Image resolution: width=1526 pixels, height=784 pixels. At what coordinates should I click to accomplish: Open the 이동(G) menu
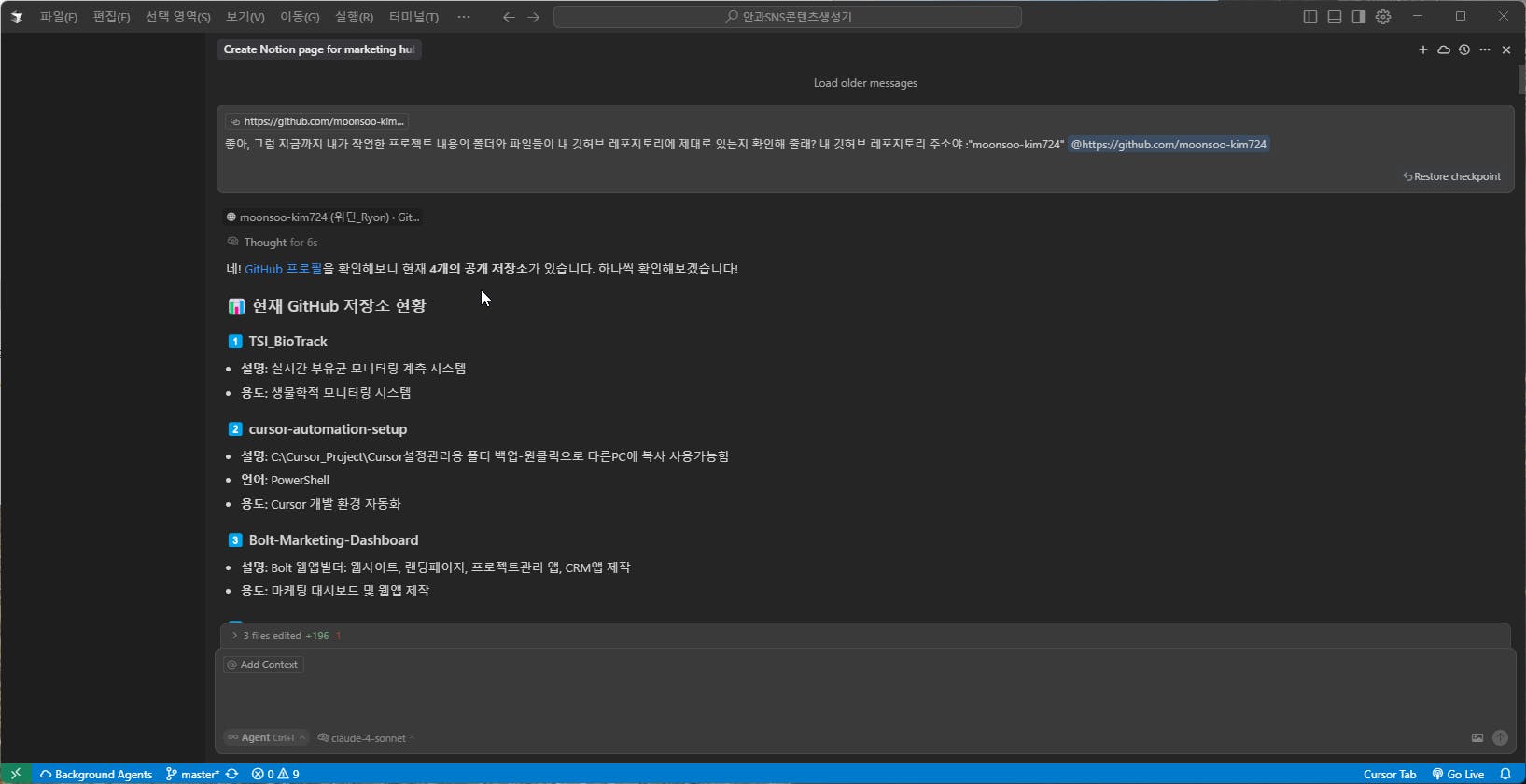tap(300, 17)
